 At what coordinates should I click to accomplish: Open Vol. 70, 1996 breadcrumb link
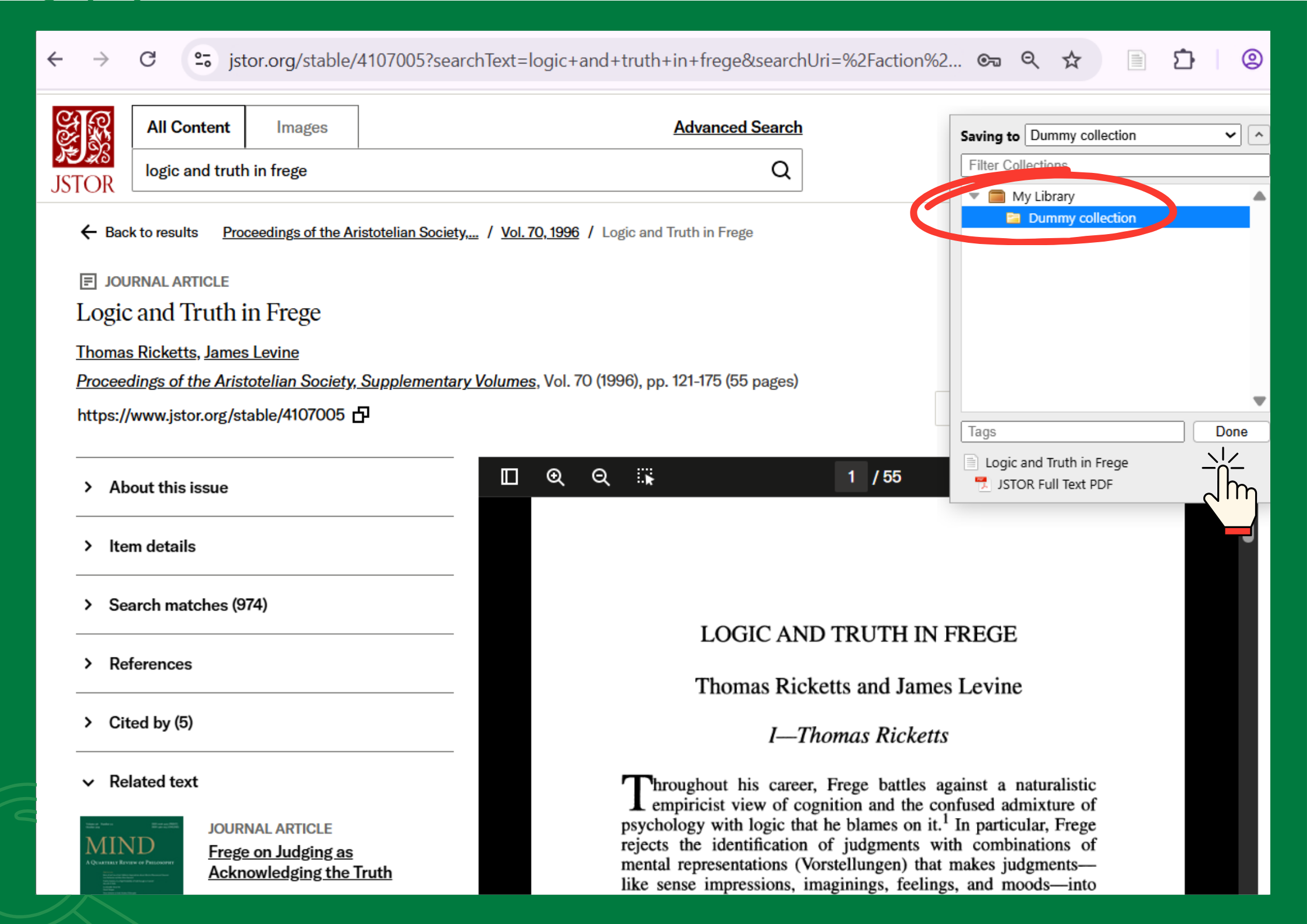540,232
